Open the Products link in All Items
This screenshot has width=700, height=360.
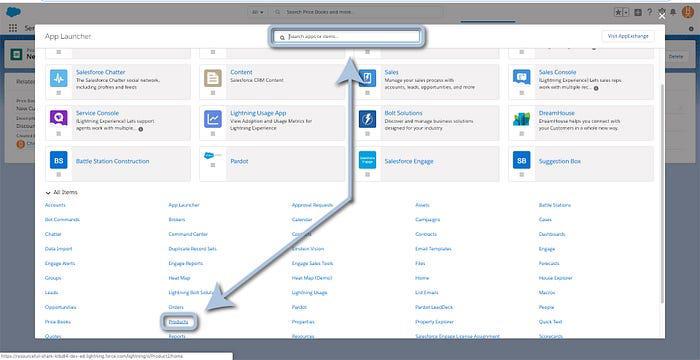pos(179,322)
